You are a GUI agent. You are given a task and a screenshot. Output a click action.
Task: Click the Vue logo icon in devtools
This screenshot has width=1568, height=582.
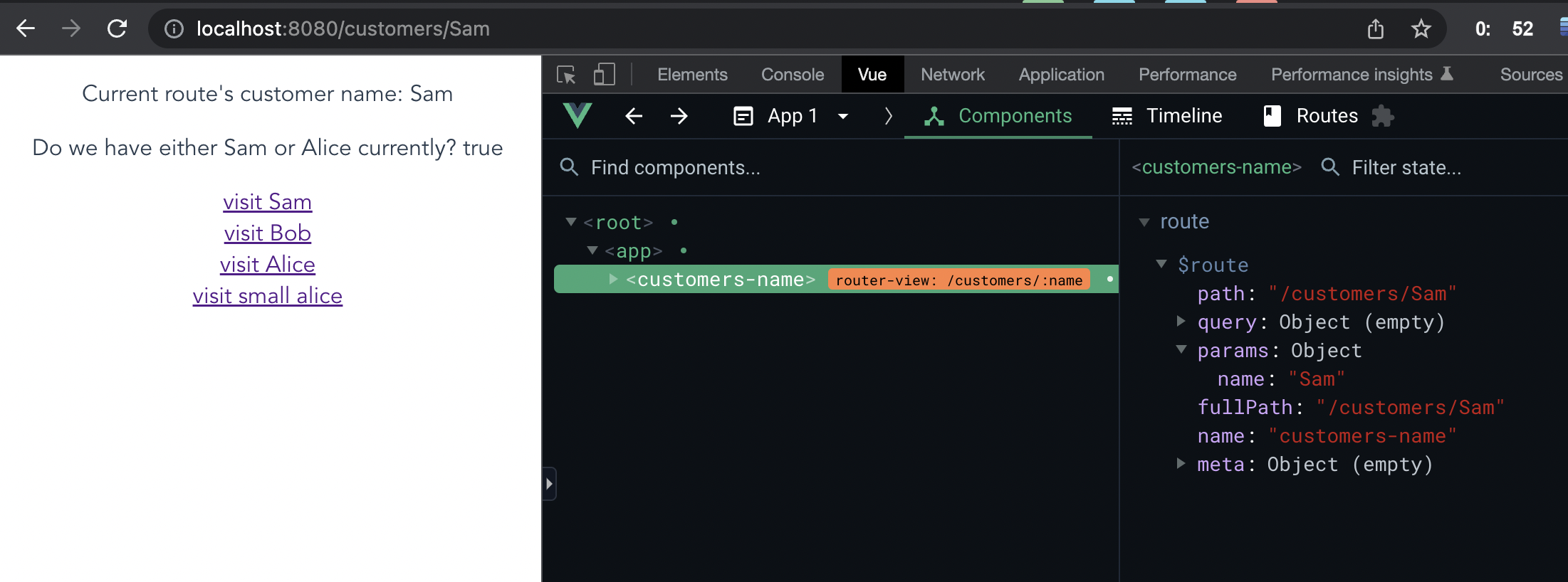coord(577,115)
